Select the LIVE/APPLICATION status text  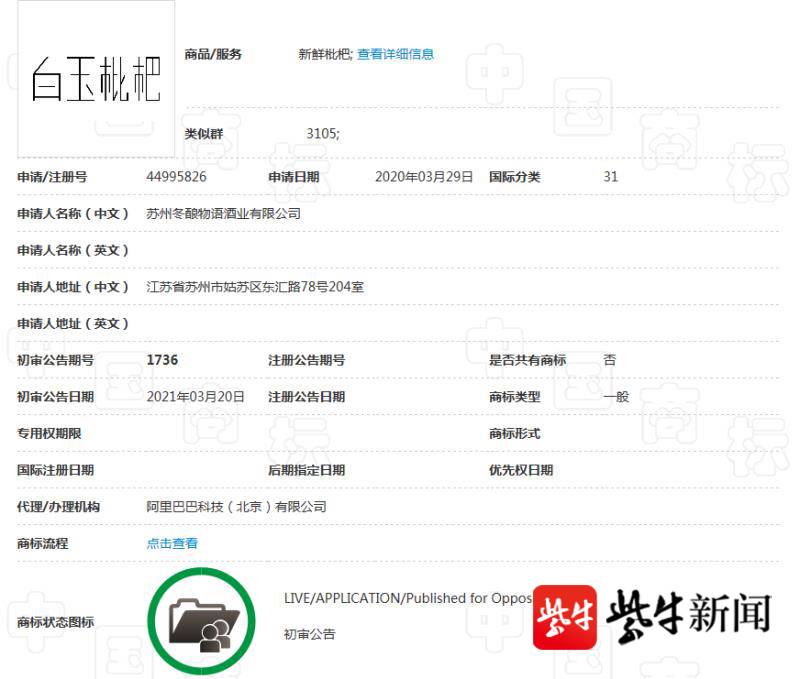point(408,598)
